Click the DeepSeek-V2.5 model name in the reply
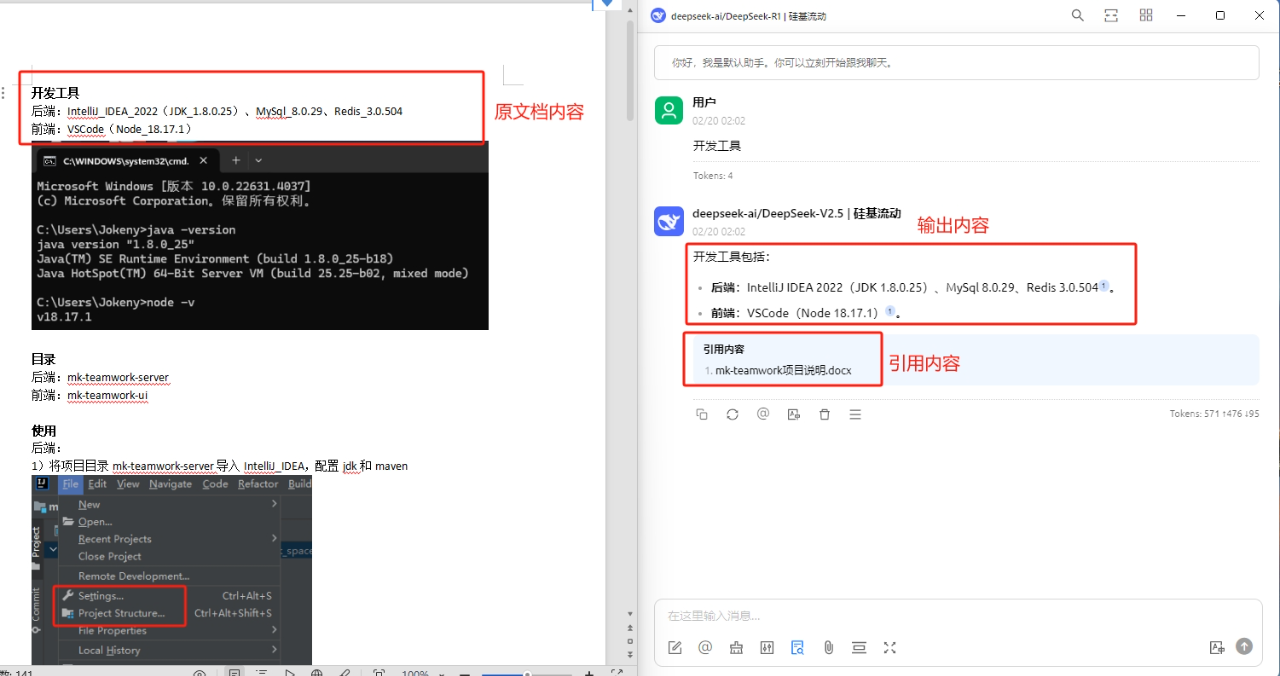 click(x=796, y=213)
